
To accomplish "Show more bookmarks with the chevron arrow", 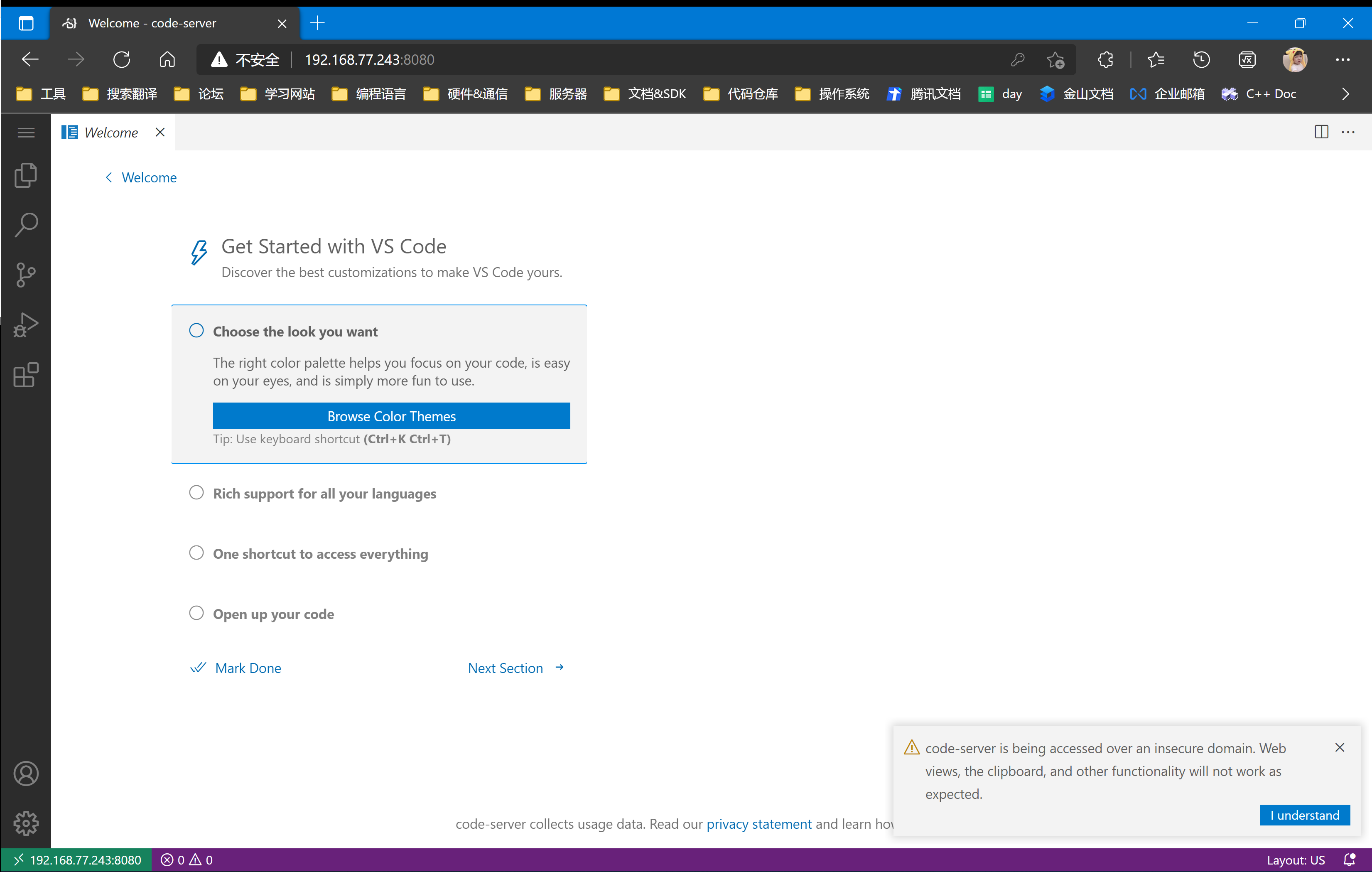I will click(x=1345, y=94).
